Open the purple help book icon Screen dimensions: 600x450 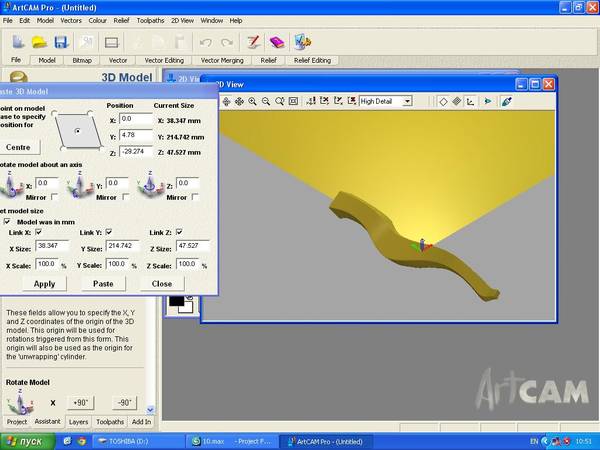(x=277, y=42)
